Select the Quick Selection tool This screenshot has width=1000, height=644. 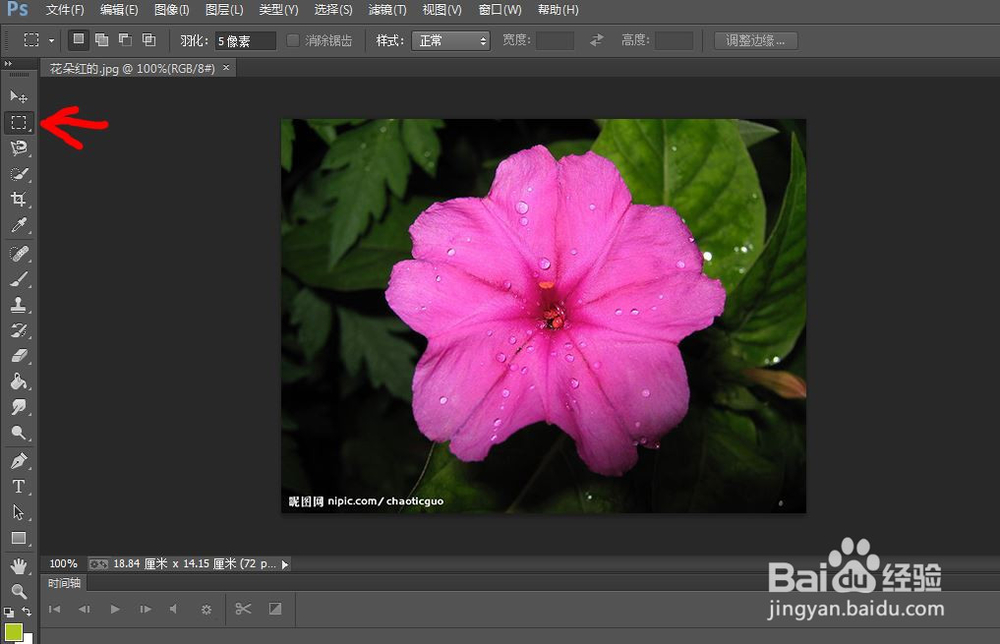click(18, 174)
